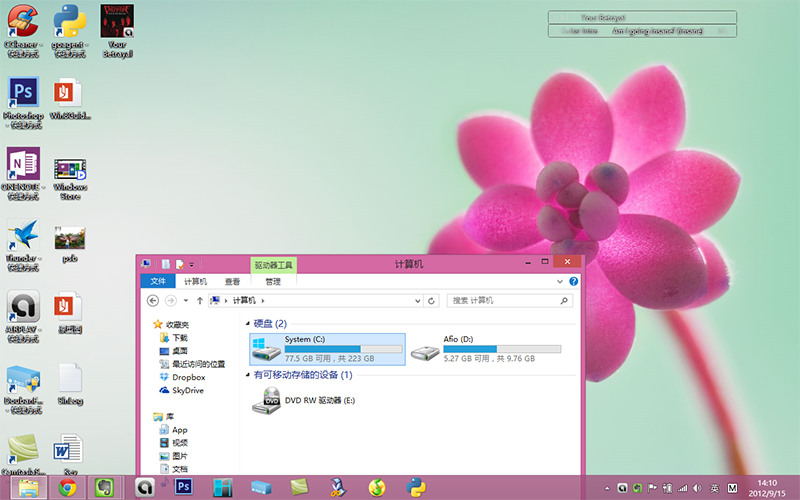Go up one level with the up arrow
The image size is (800, 500).
(x=199, y=301)
